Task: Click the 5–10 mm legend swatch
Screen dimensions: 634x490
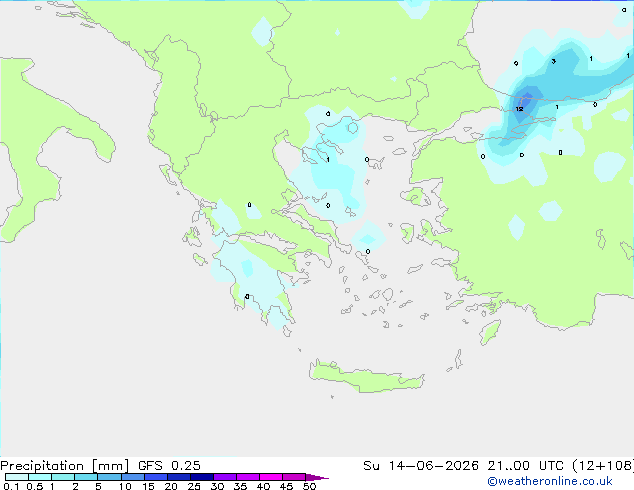Action: (109, 477)
